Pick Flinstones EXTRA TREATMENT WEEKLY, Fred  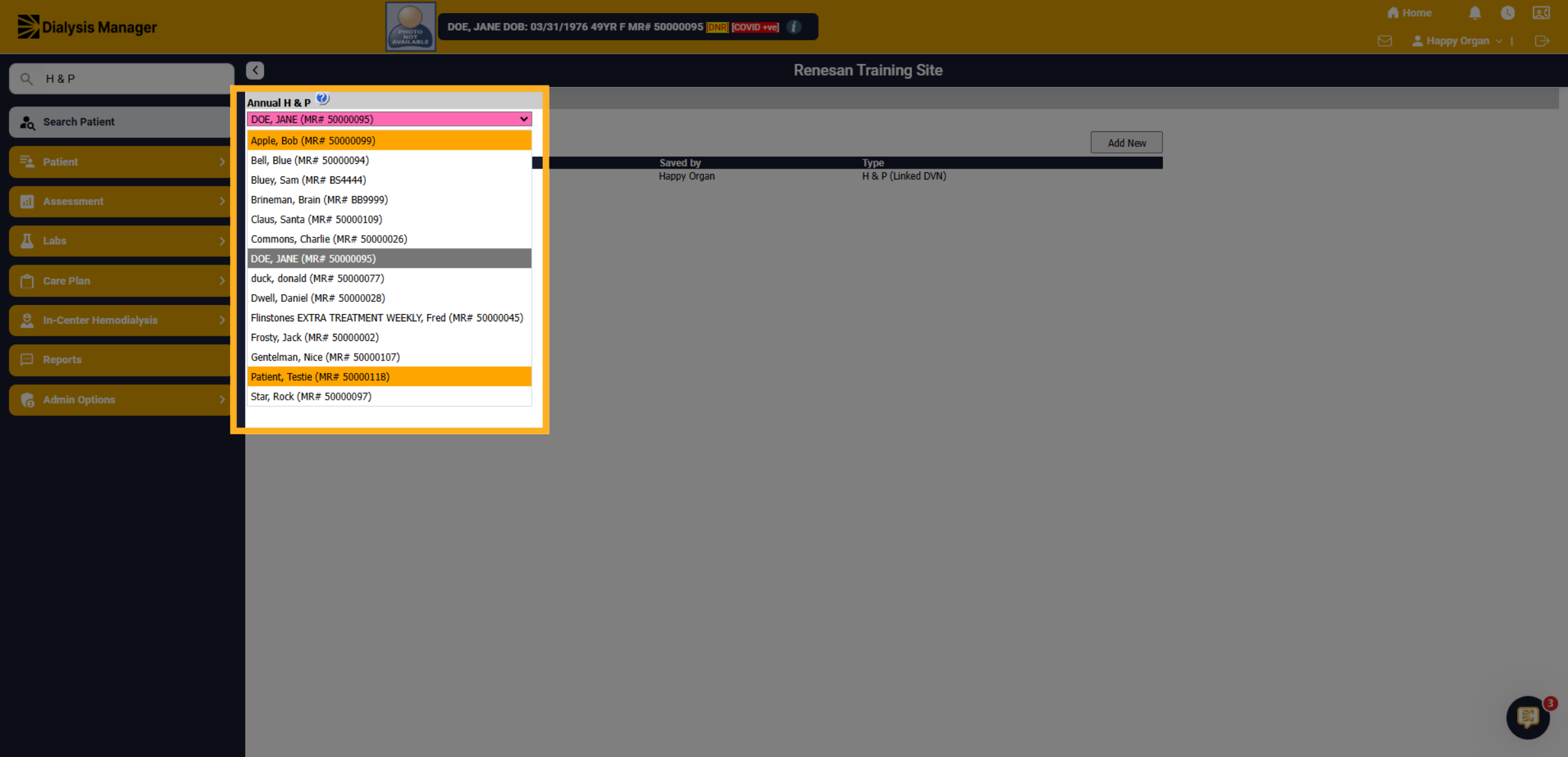(x=389, y=318)
